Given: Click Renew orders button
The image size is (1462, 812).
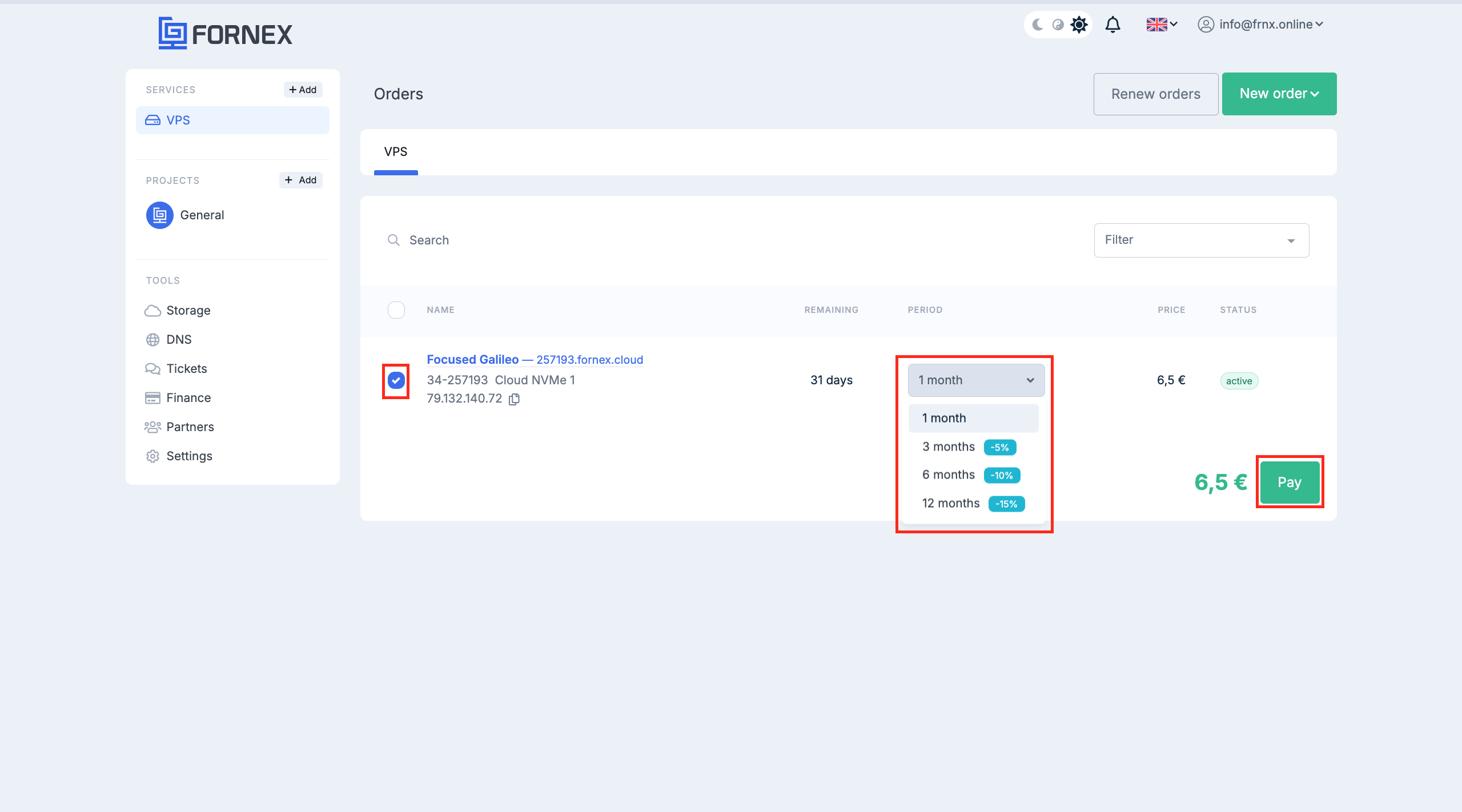Looking at the screenshot, I should [x=1155, y=94].
